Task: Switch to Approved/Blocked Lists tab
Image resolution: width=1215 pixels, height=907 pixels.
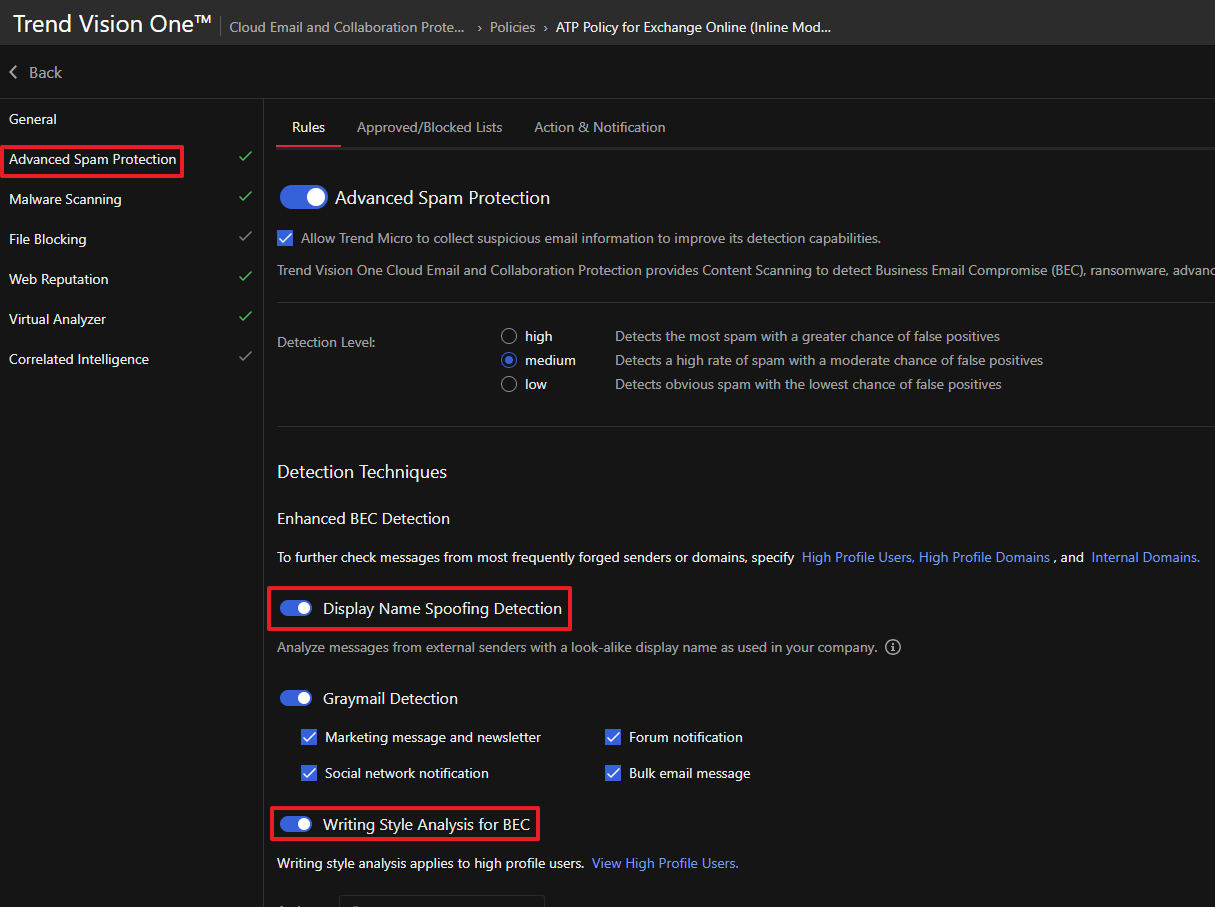Action: 429,127
